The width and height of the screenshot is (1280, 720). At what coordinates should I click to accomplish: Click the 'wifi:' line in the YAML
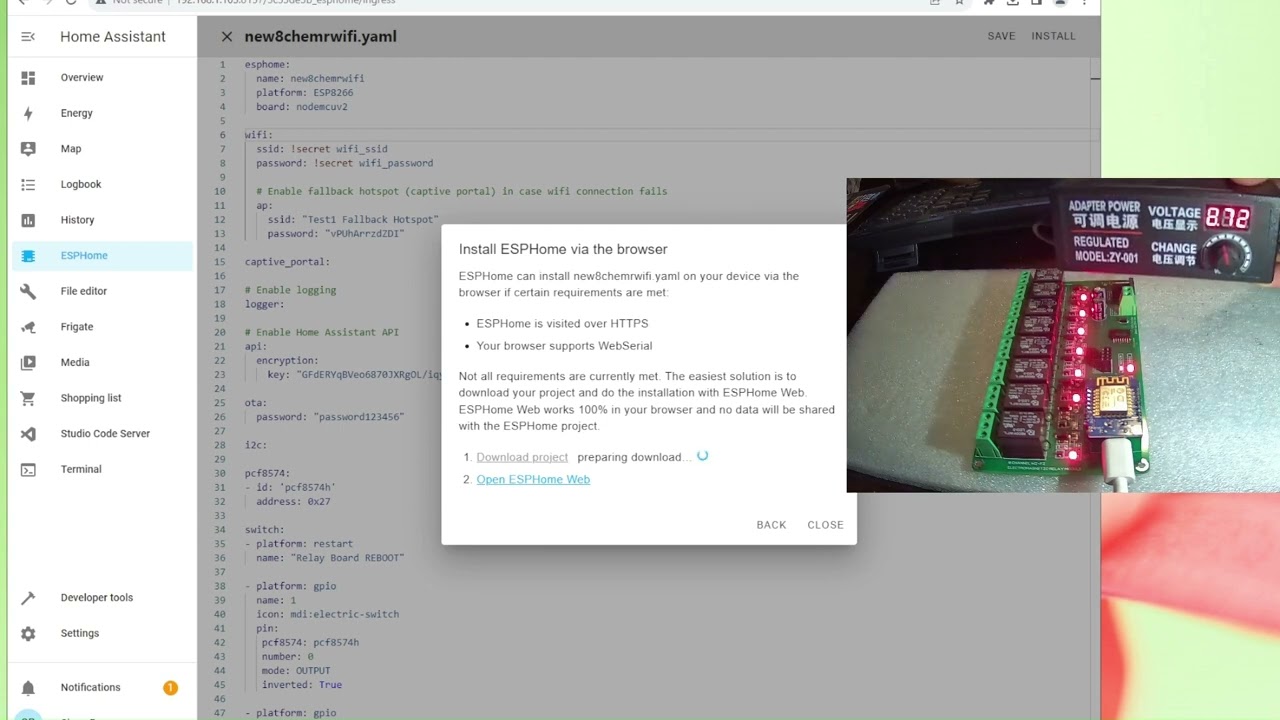[x=258, y=135]
